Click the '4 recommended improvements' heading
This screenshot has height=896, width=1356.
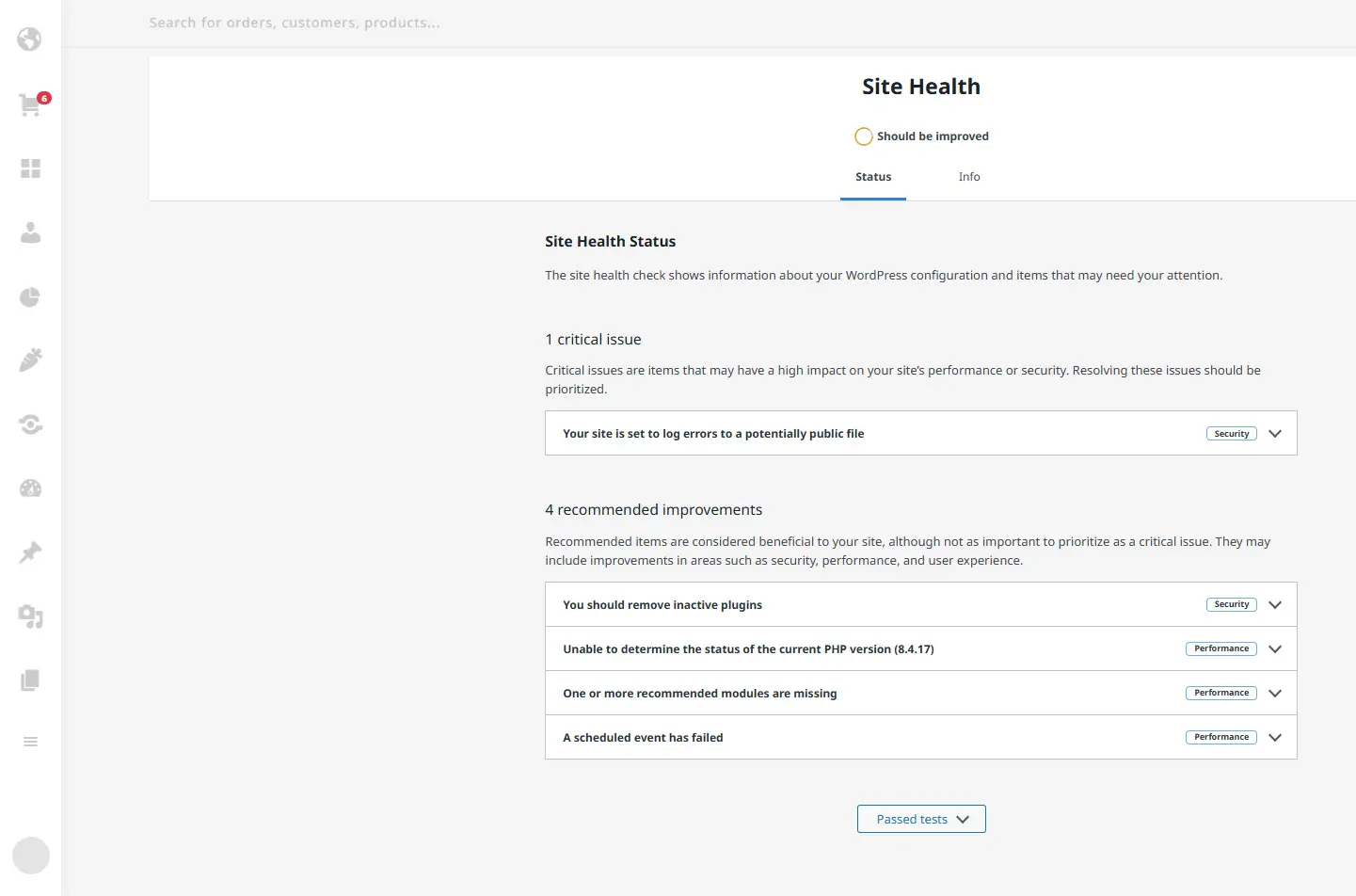654,510
